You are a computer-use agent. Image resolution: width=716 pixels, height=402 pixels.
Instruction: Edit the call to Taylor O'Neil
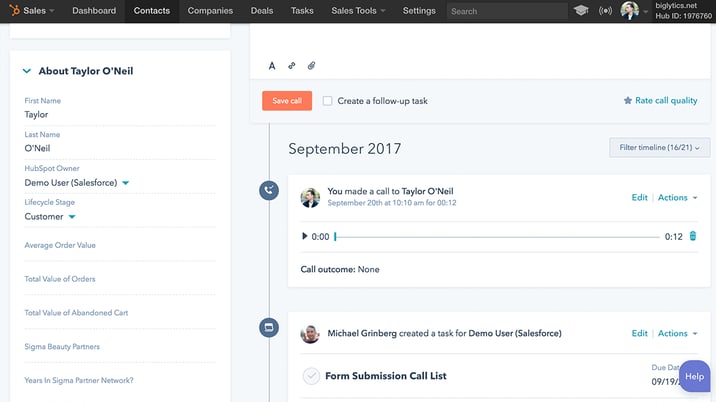(639, 197)
